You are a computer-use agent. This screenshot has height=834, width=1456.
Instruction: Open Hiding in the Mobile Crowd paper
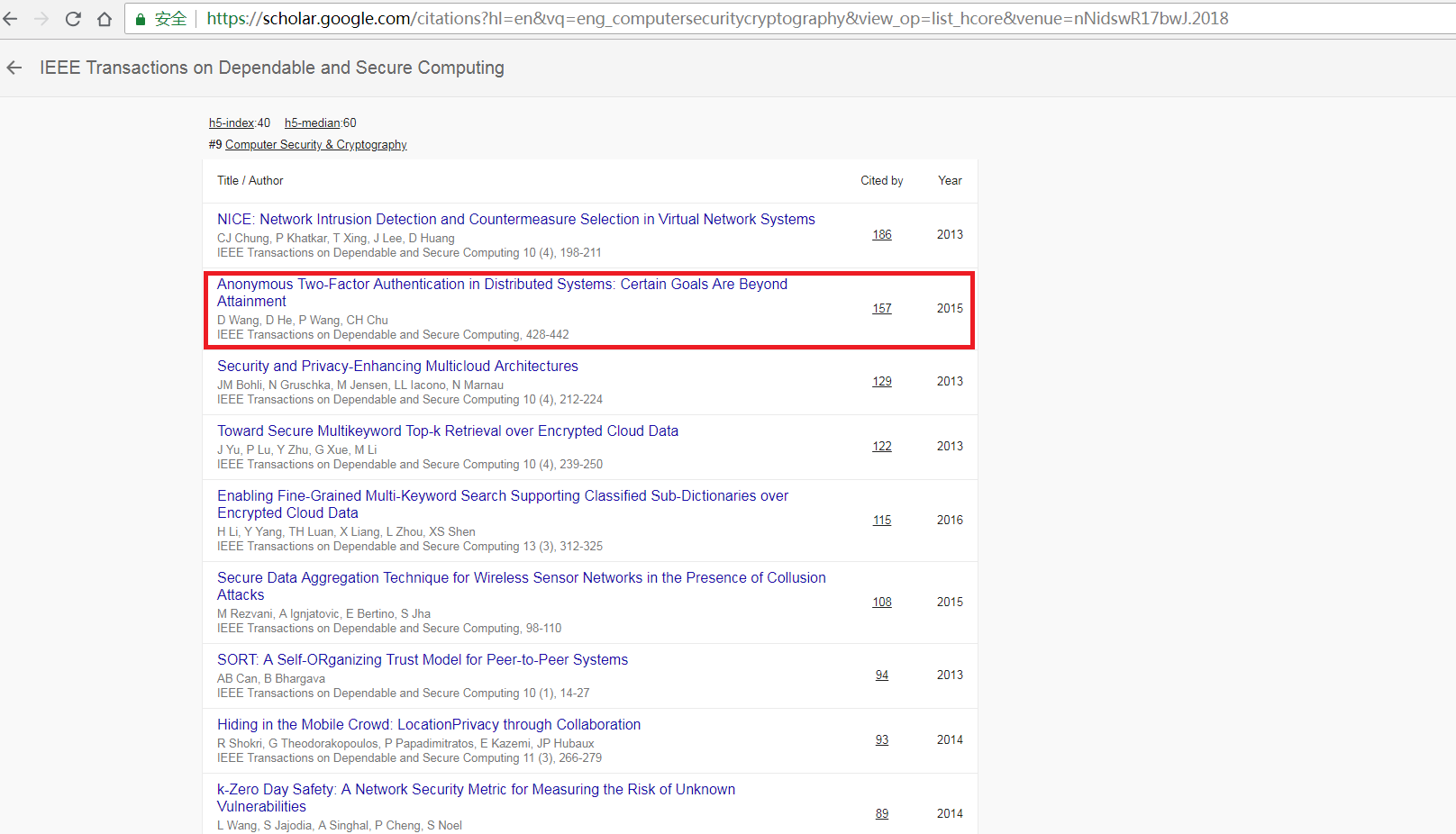429,725
